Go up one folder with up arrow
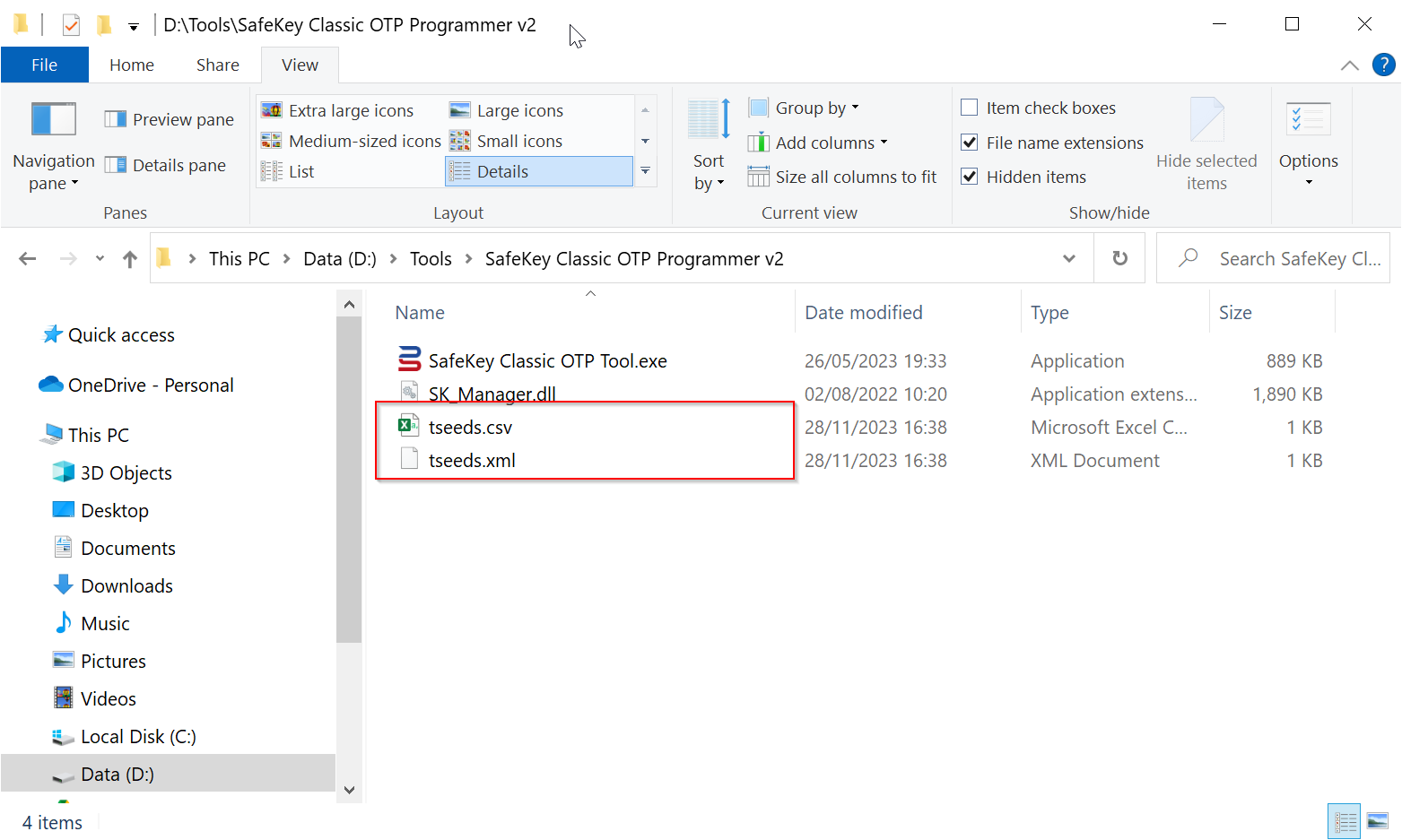1402x840 pixels. [x=130, y=259]
